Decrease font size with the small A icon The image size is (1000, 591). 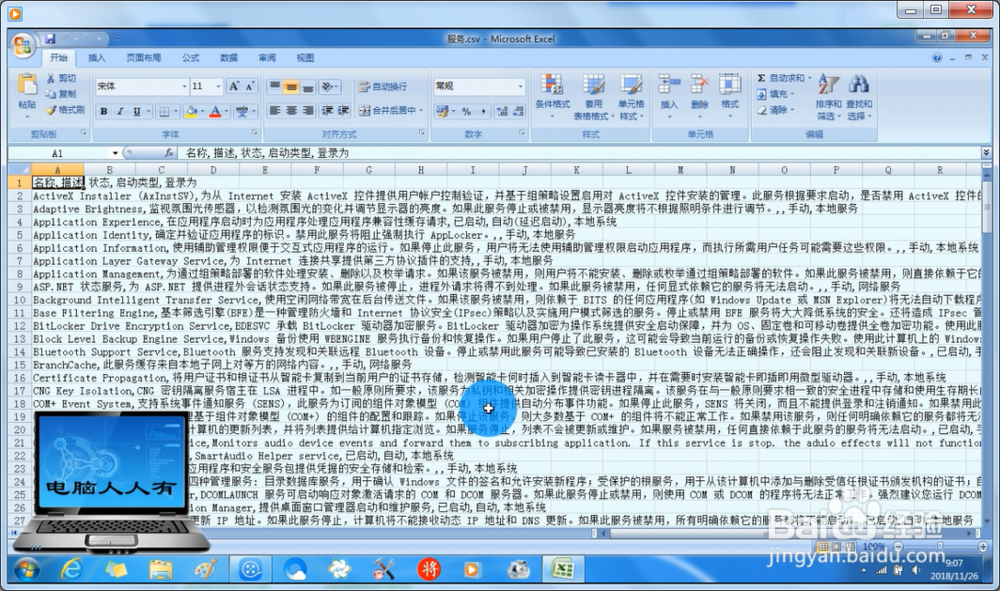(x=249, y=86)
